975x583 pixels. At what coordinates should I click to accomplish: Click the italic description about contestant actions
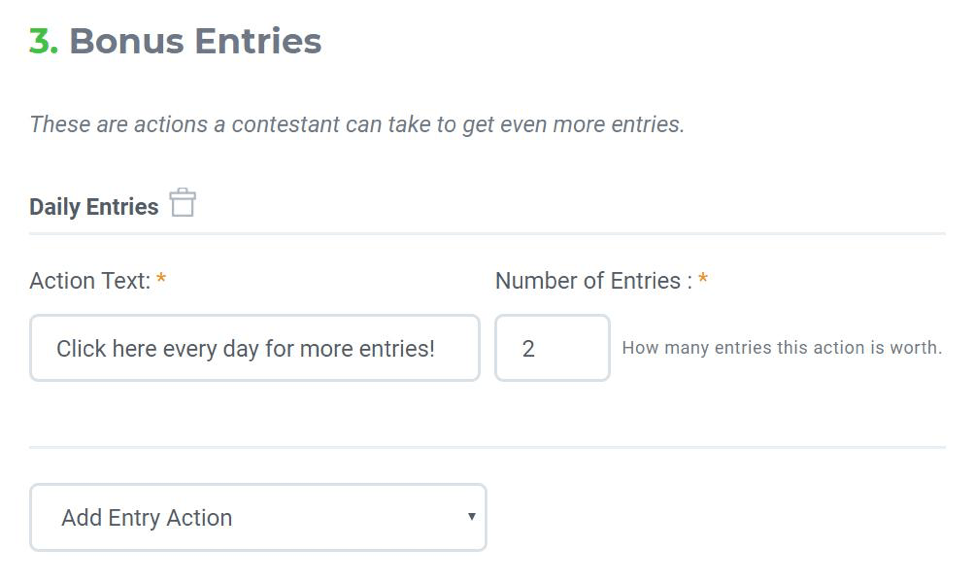pos(356,125)
